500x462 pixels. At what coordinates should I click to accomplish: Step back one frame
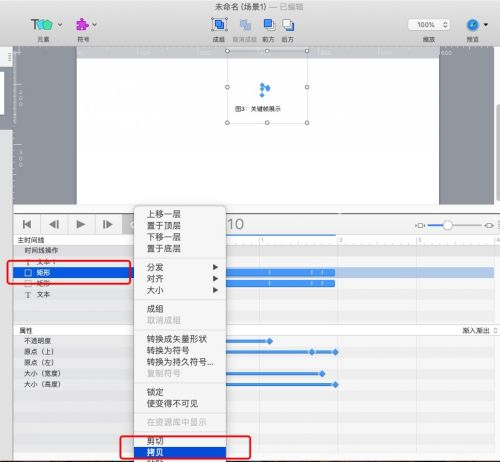pos(54,224)
